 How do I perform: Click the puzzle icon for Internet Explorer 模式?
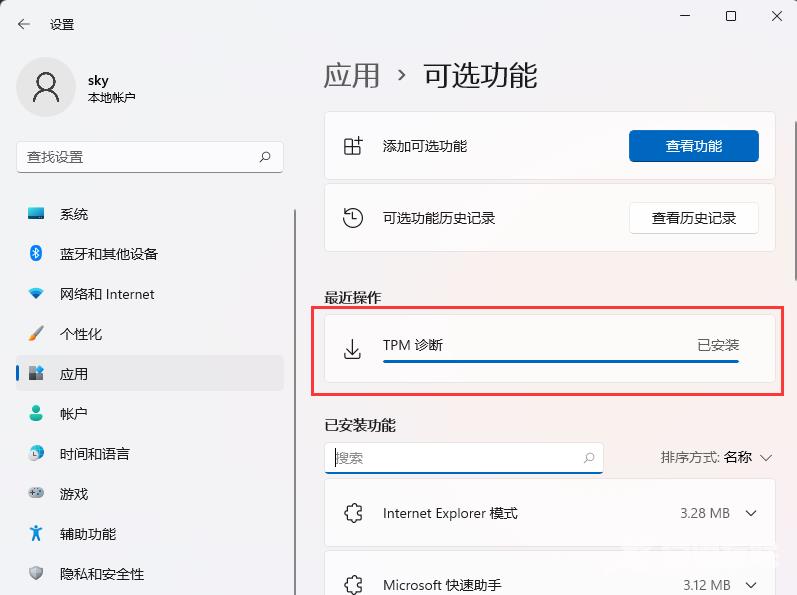(x=353, y=513)
